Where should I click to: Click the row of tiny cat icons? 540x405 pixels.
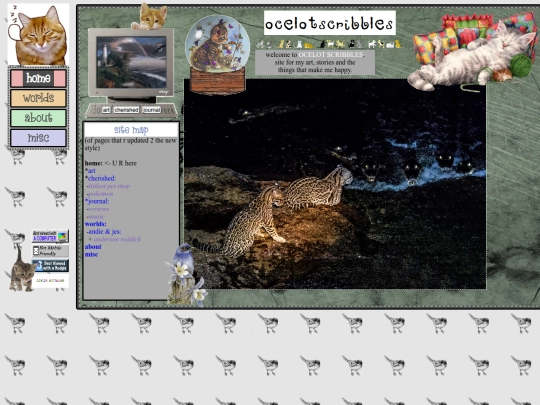point(330,44)
